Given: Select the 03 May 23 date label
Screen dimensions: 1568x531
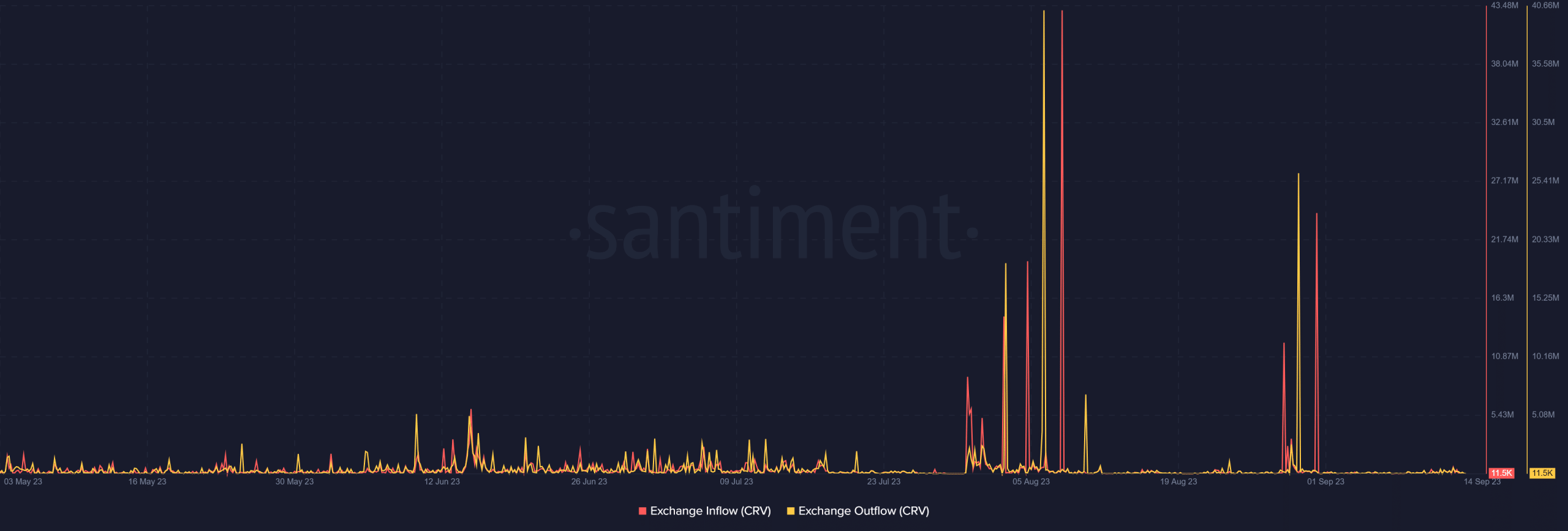Looking at the screenshot, I should tap(23, 481).
